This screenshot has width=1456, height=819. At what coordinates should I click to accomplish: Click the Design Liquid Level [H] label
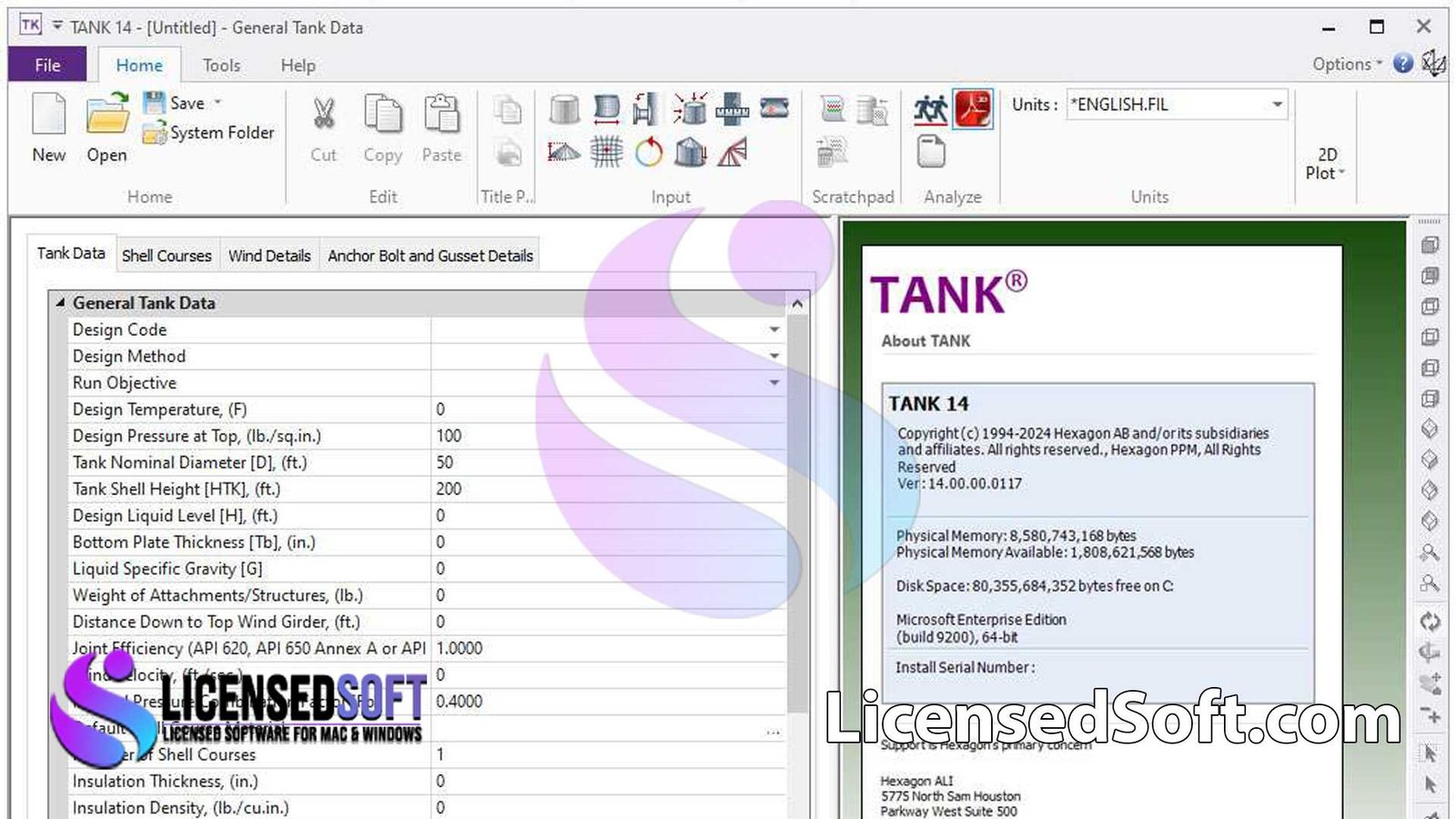(175, 515)
